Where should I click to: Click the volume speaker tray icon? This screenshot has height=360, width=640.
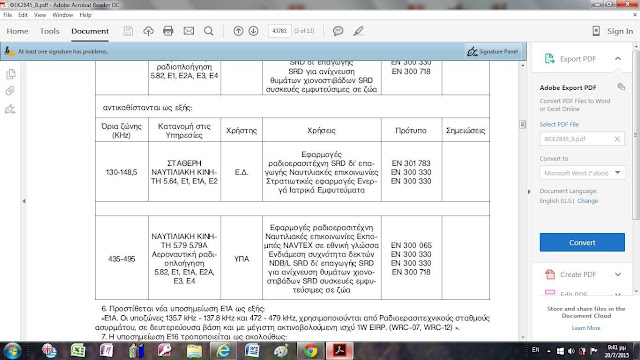[571, 351]
